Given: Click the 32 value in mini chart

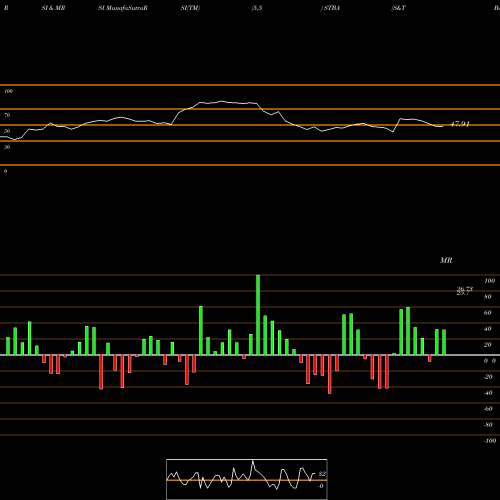Looking at the screenshot, I should [x=322, y=474].
